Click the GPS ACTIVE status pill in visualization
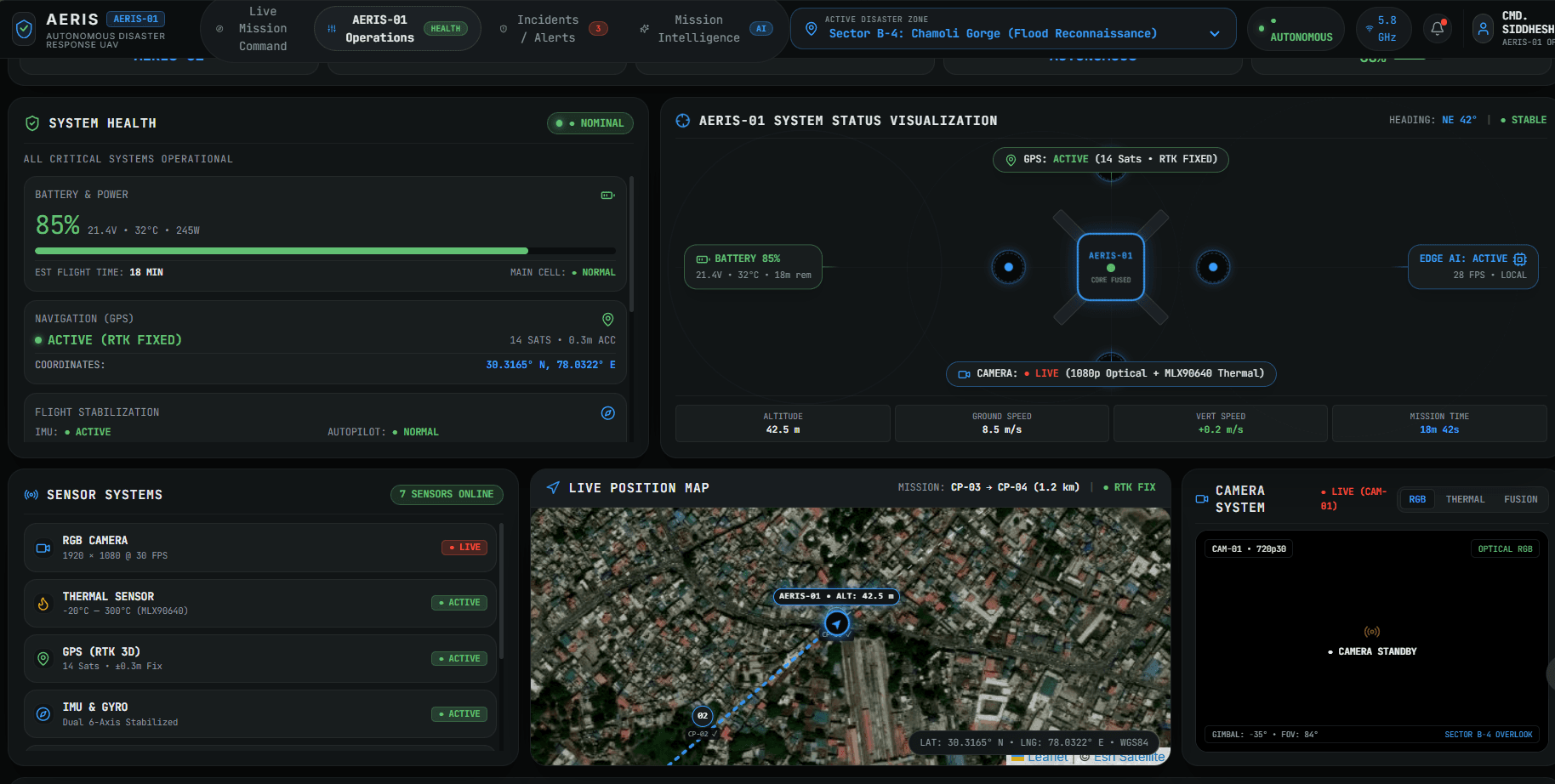Viewport: 1555px width, 784px height. [1111, 160]
